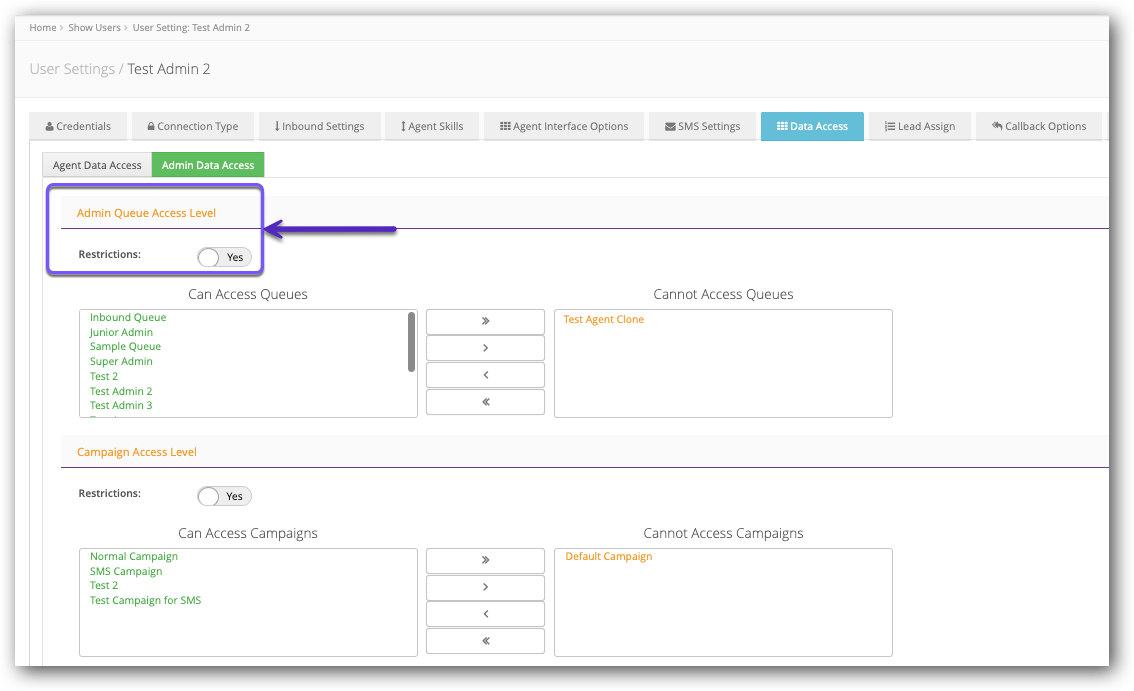Open Agent Interface Options tab
The width and height of the screenshot is (1134, 691).
point(564,126)
